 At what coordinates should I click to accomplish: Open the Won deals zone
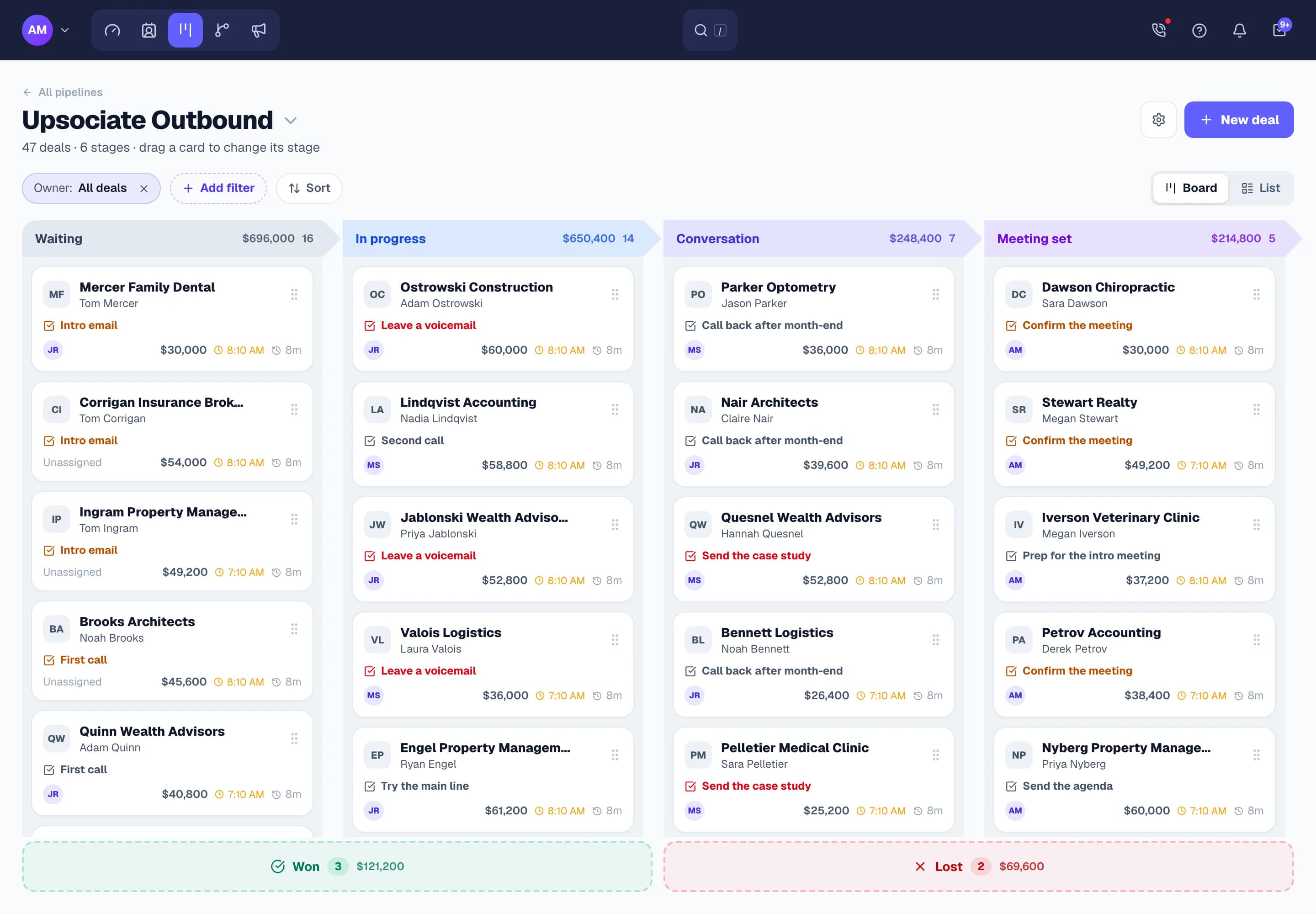[x=337, y=866]
